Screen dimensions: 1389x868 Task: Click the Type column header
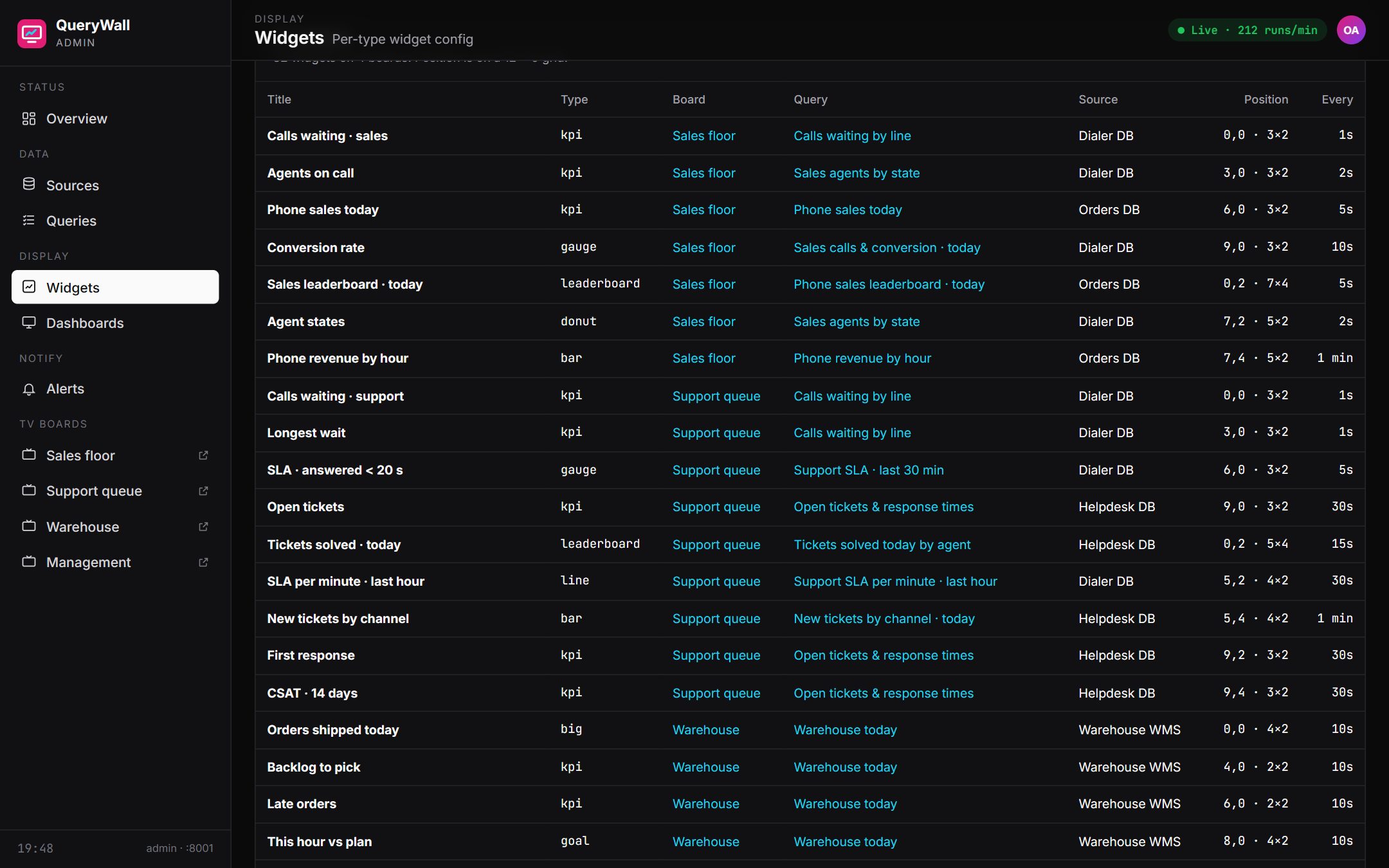click(x=574, y=100)
